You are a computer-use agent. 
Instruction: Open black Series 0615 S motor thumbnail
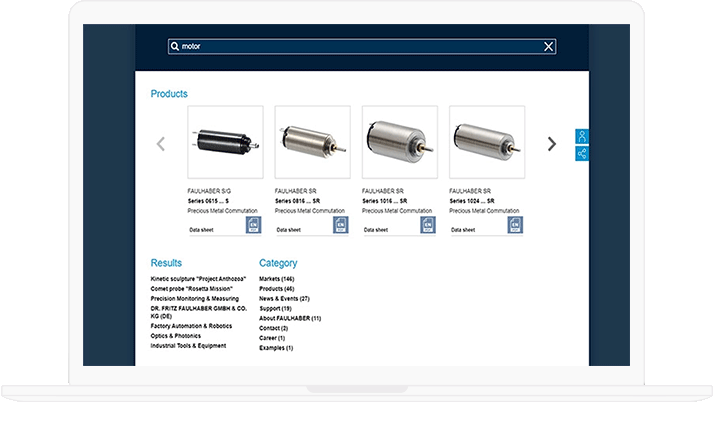pyautogui.click(x=225, y=142)
